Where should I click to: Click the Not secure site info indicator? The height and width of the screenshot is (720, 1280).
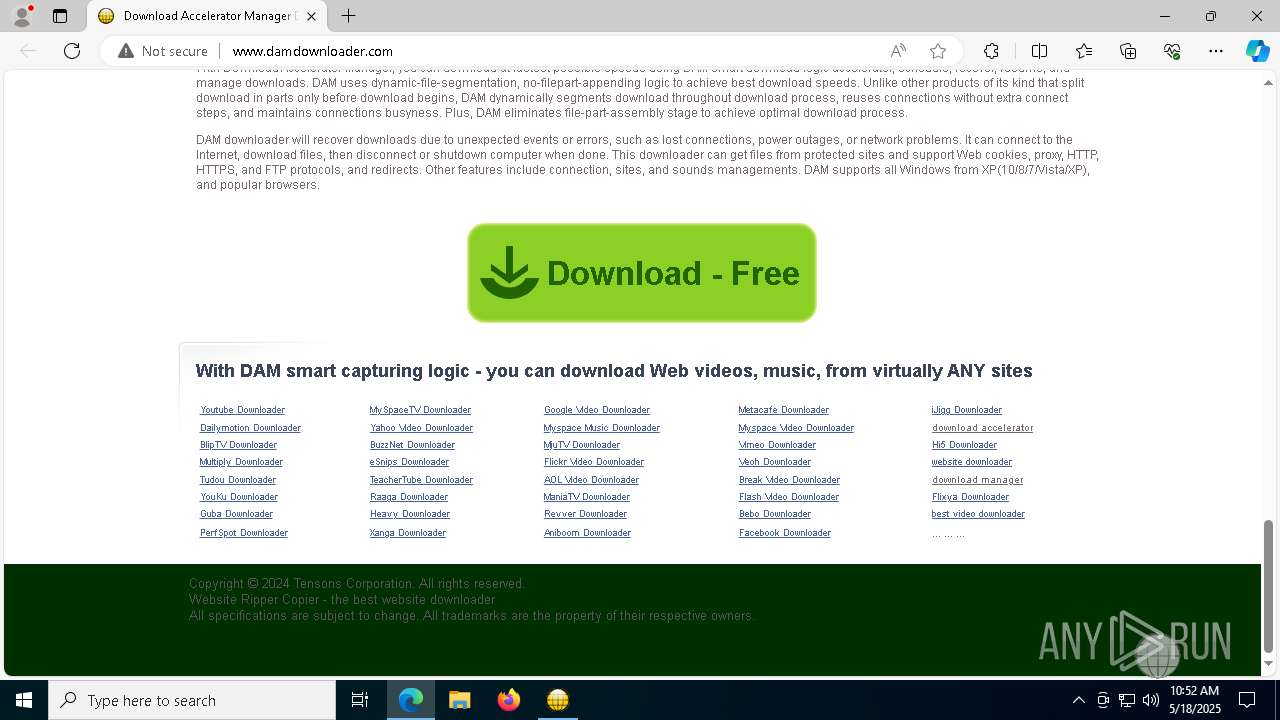[163, 51]
